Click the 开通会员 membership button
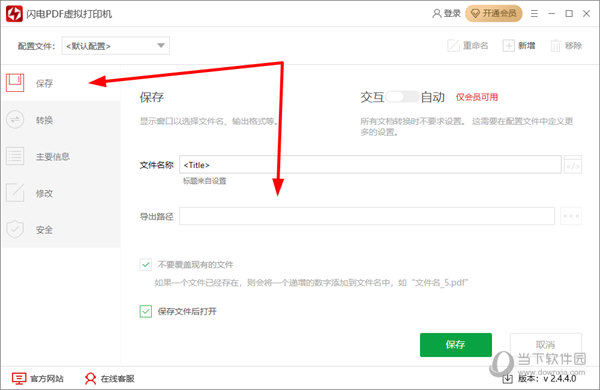600x390 pixels. coord(494,13)
